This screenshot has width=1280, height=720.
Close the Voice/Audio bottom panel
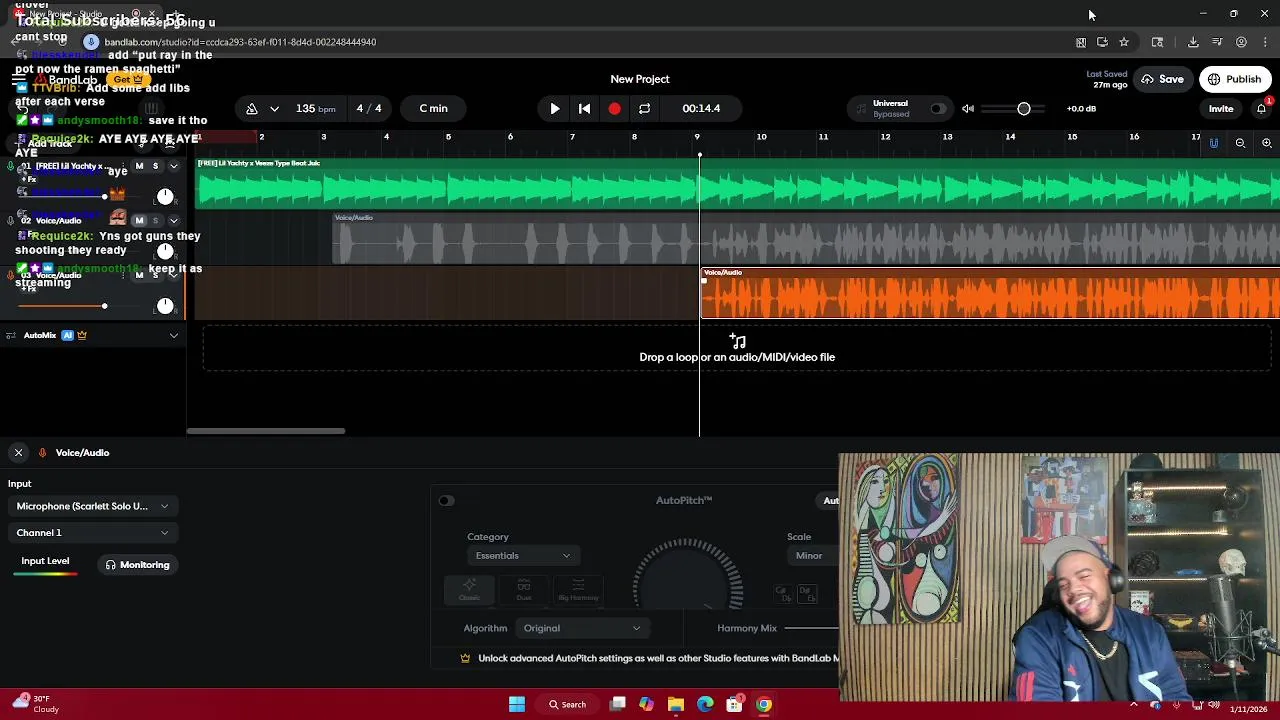coord(18,453)
